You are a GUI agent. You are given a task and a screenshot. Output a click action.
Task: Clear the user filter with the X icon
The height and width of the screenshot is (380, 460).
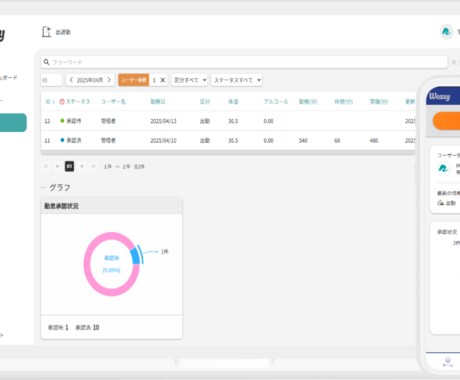click(163, 80)
